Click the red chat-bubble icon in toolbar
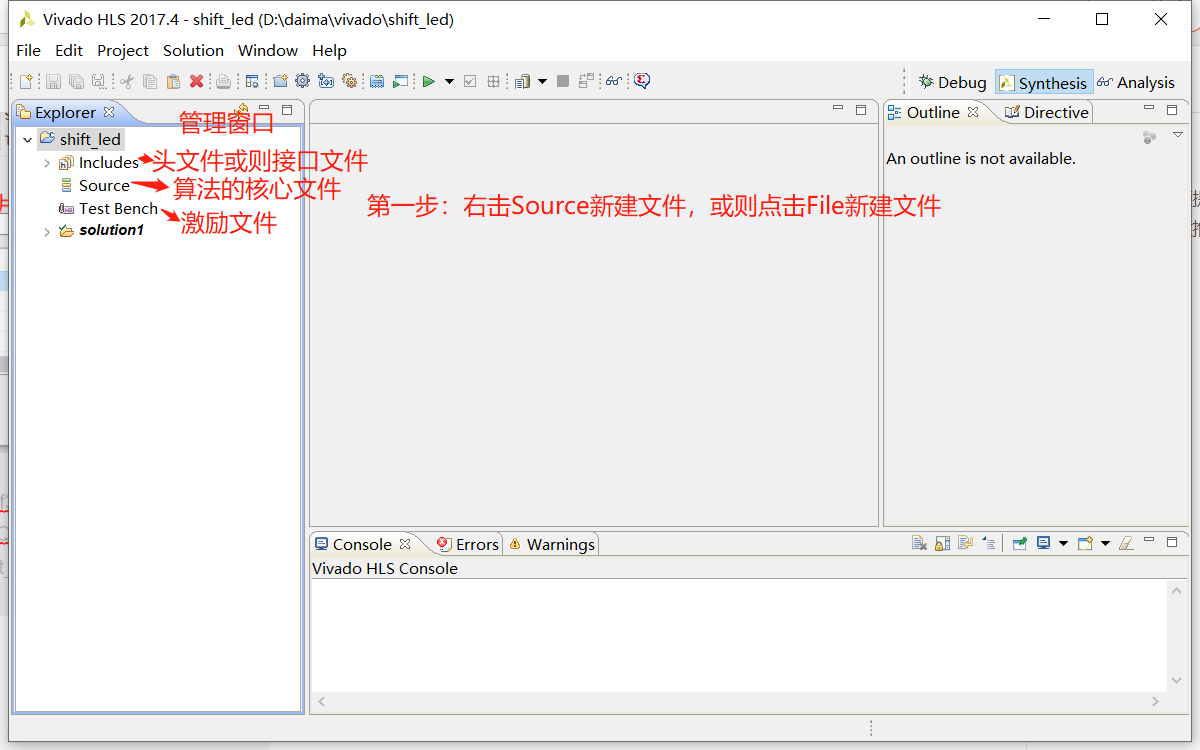This screenshot has height=750, width=1200. (641, 81)
